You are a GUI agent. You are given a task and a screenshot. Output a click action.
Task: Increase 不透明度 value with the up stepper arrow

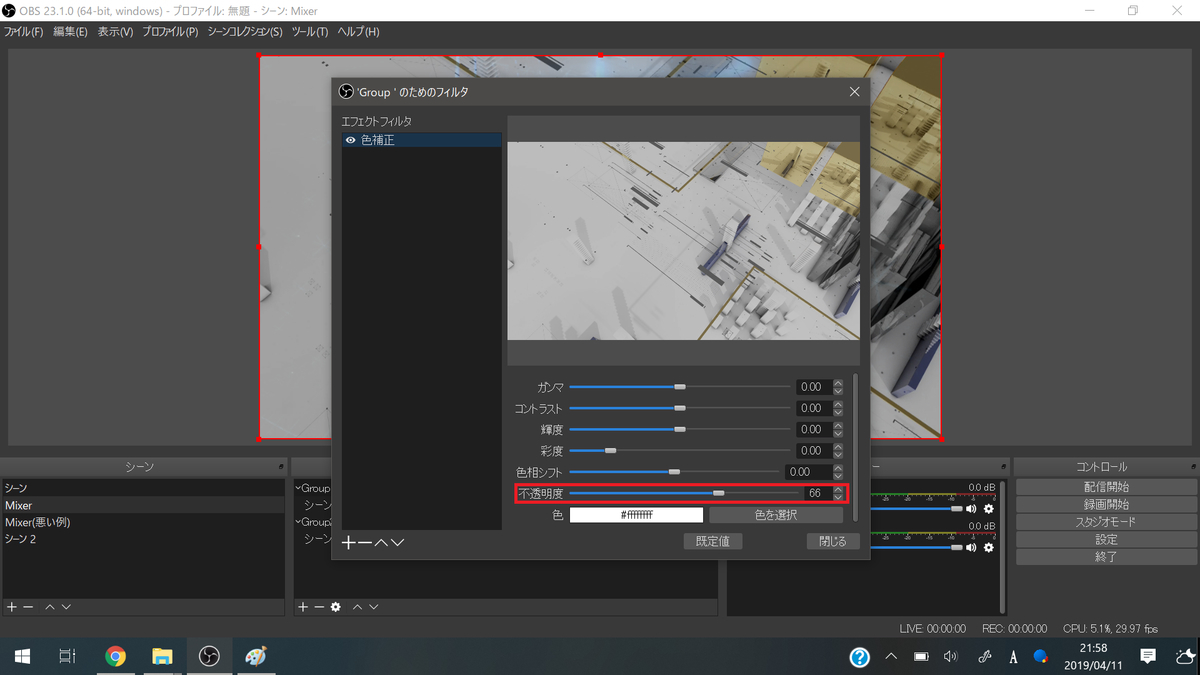pyautogui.click(x=838, y=490)
